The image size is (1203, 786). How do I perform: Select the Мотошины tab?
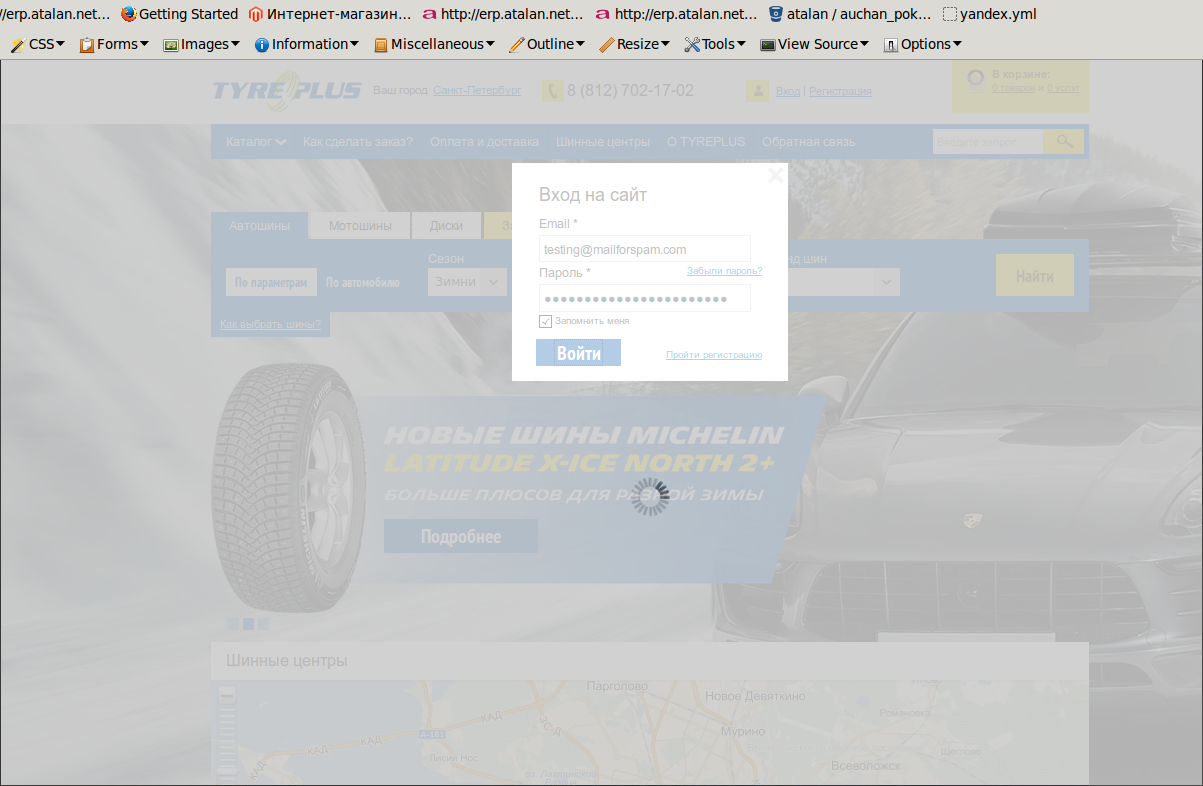(x=360, y=226)
